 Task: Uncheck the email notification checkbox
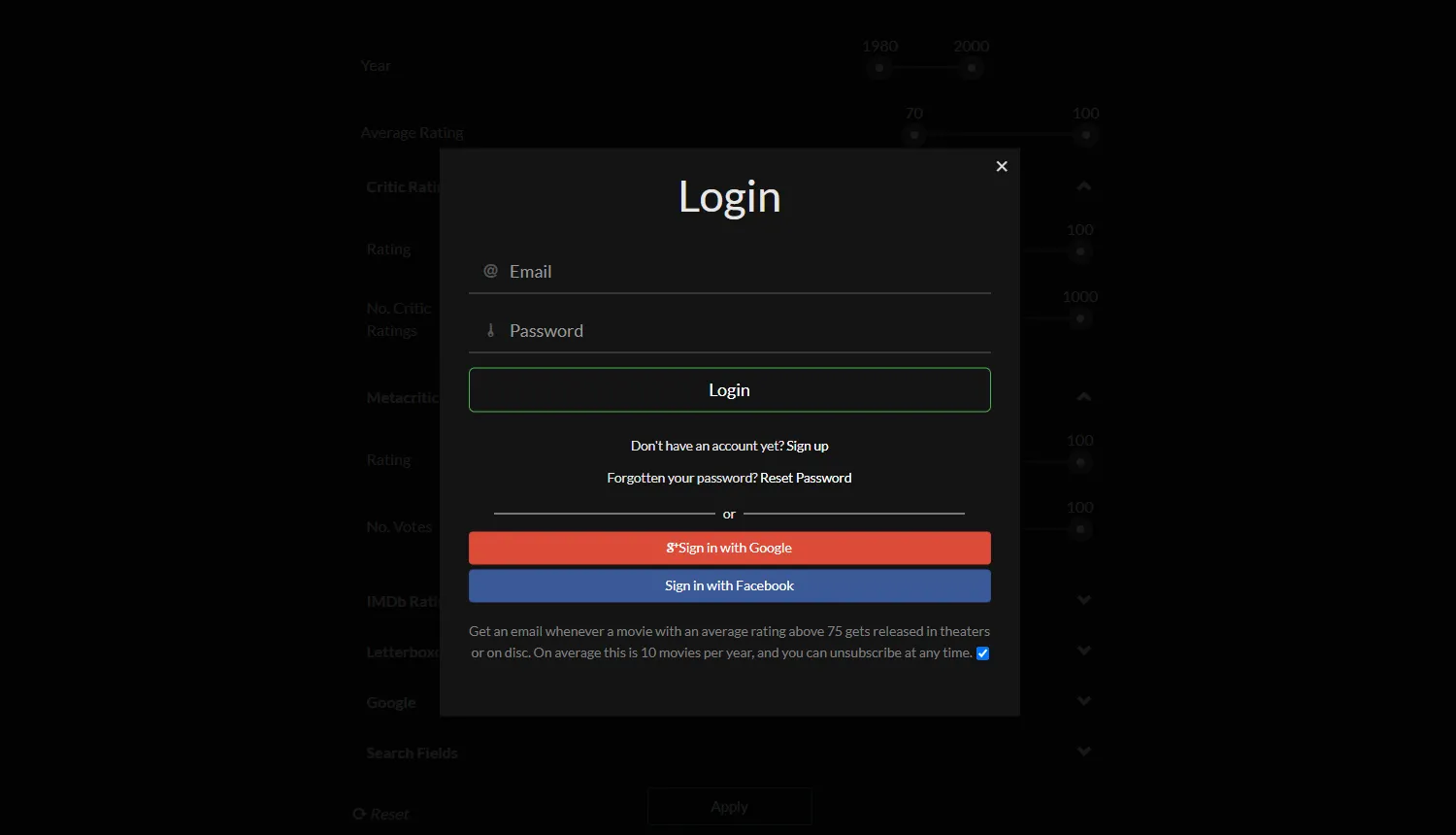click(983, 653)
